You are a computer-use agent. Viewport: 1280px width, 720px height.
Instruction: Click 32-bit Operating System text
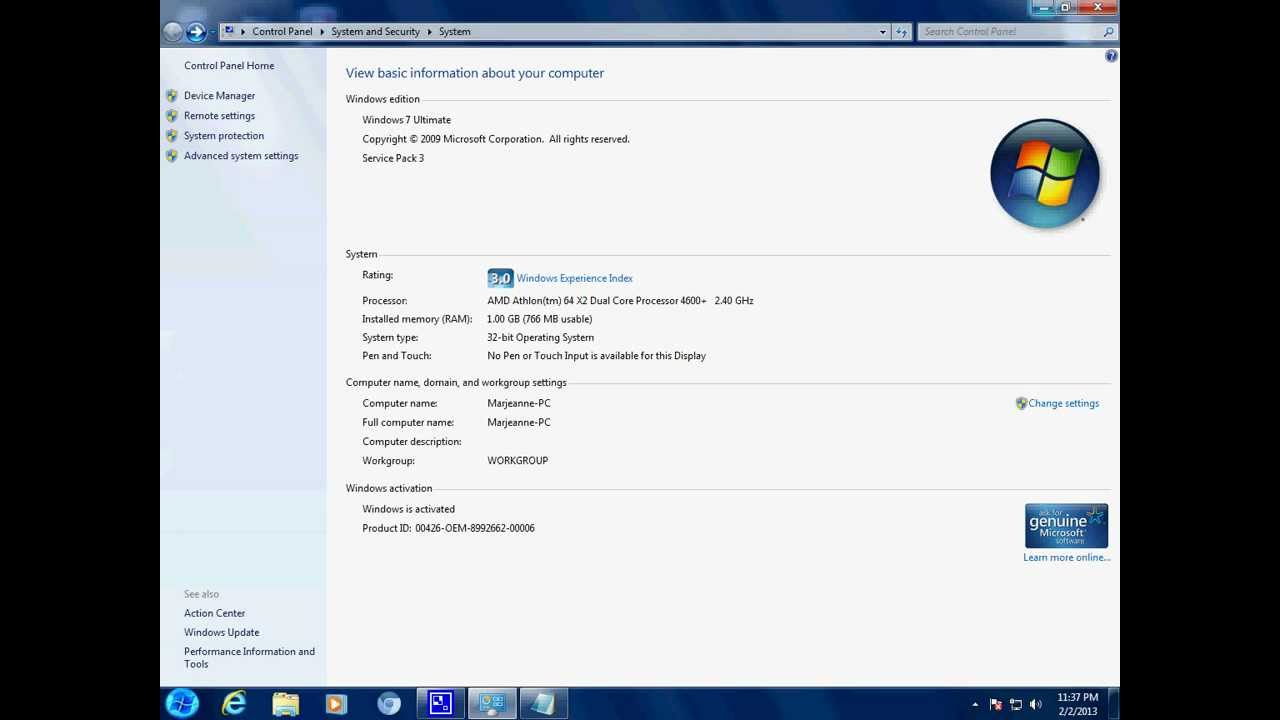click(540, 338)
